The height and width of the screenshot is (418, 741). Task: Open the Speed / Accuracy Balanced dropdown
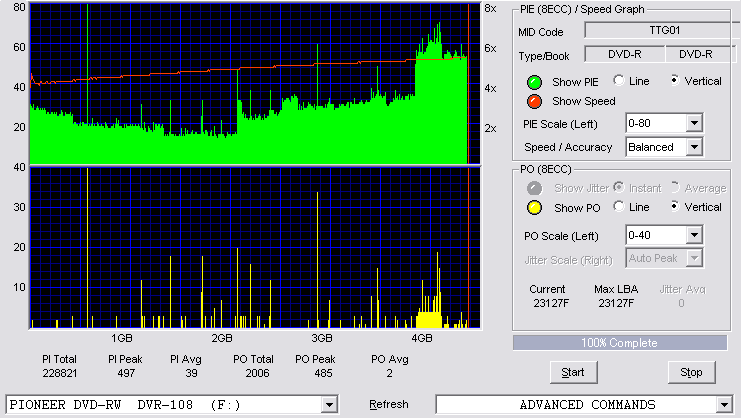(x=694, y=147)
